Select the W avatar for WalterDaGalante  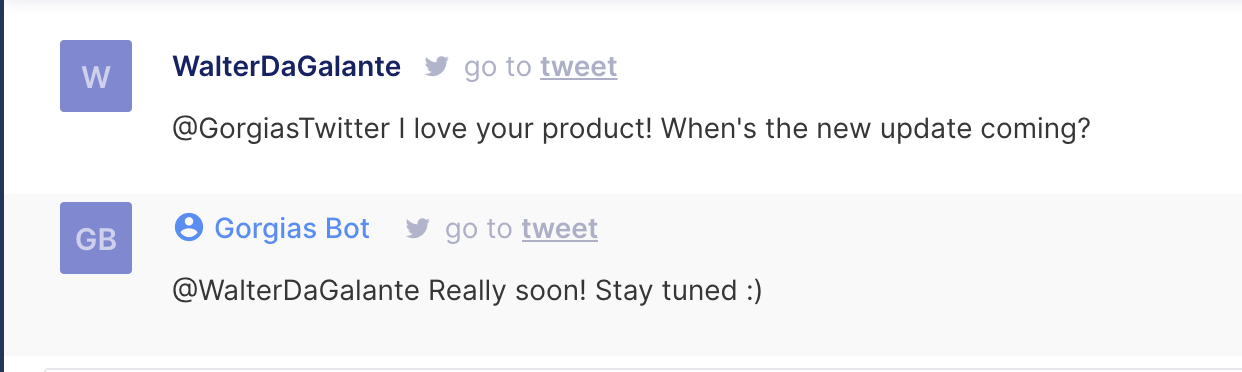[96, 76]
